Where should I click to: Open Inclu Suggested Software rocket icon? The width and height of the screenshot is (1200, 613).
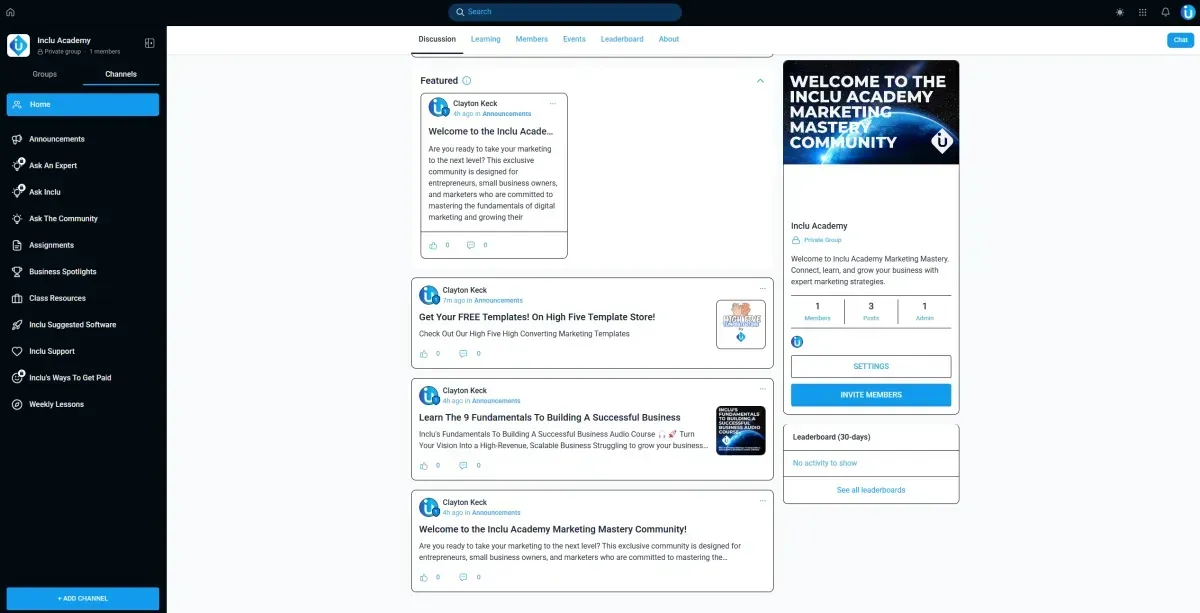pyautogui.click(x=17, y=325)
